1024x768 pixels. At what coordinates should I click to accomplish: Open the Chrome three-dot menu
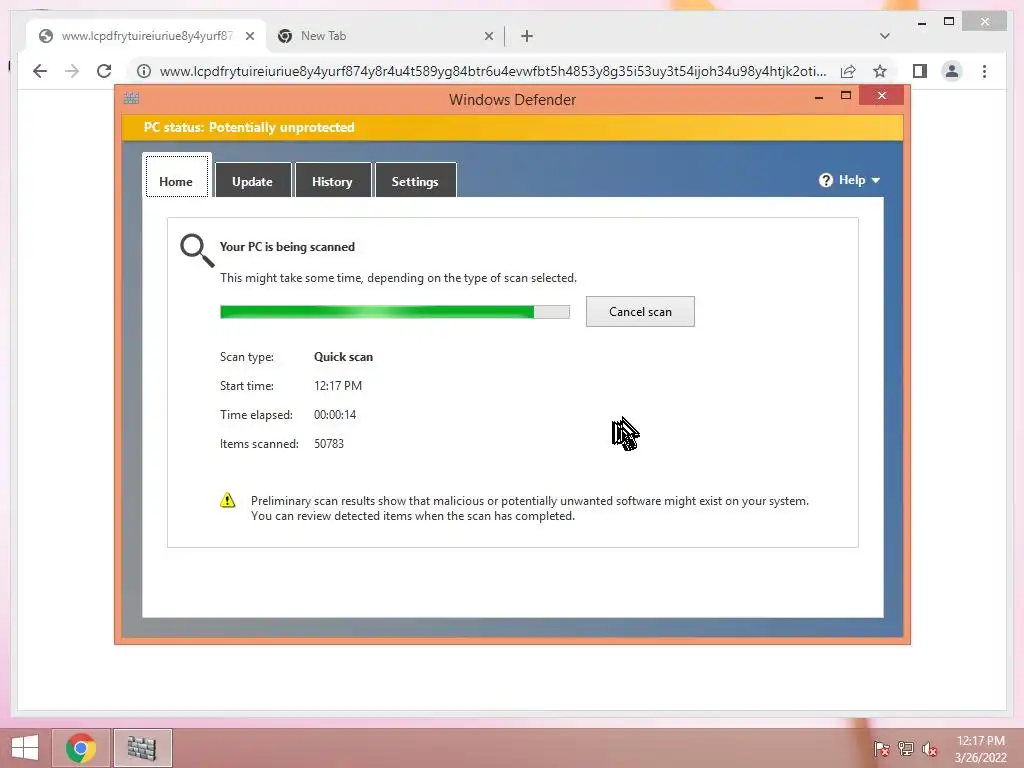coord(984,71)
